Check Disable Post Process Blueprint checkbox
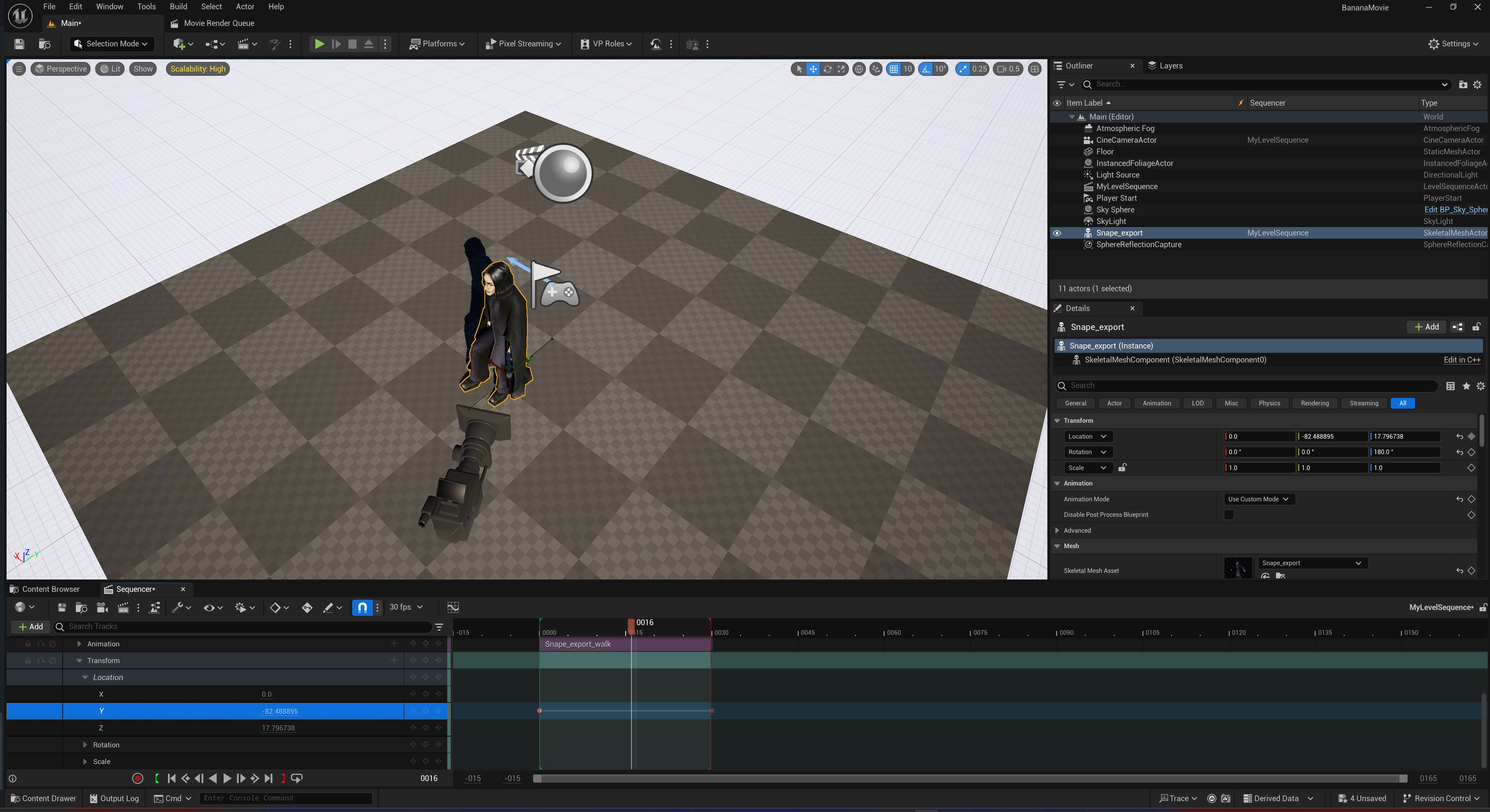The image size is (1490, 812). point(1228,515)
